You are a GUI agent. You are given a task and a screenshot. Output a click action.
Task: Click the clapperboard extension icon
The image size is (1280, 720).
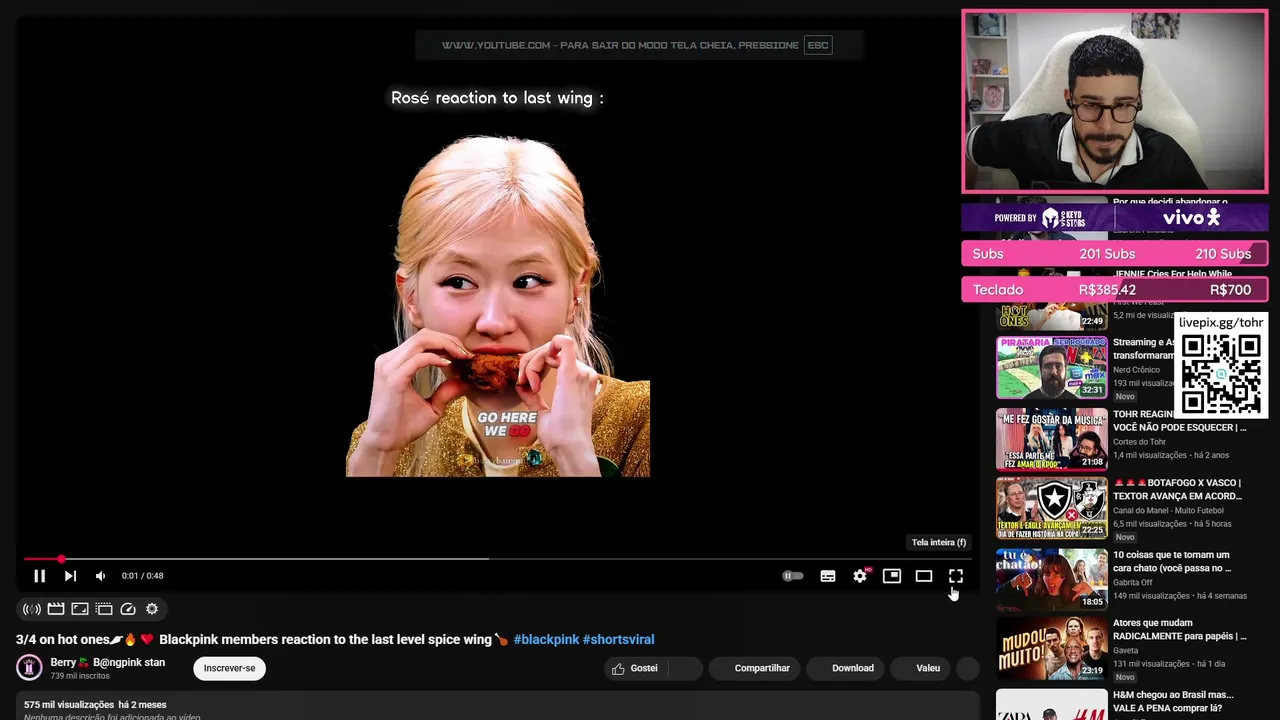(x=56, y=609)
